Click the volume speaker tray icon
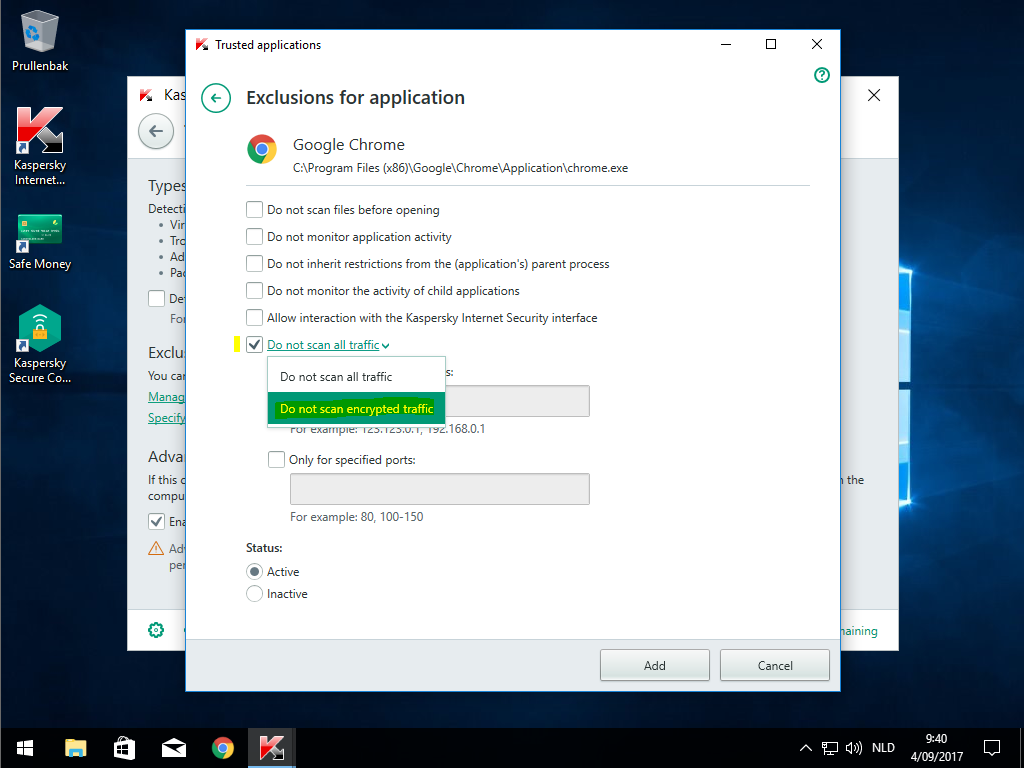 854,748
